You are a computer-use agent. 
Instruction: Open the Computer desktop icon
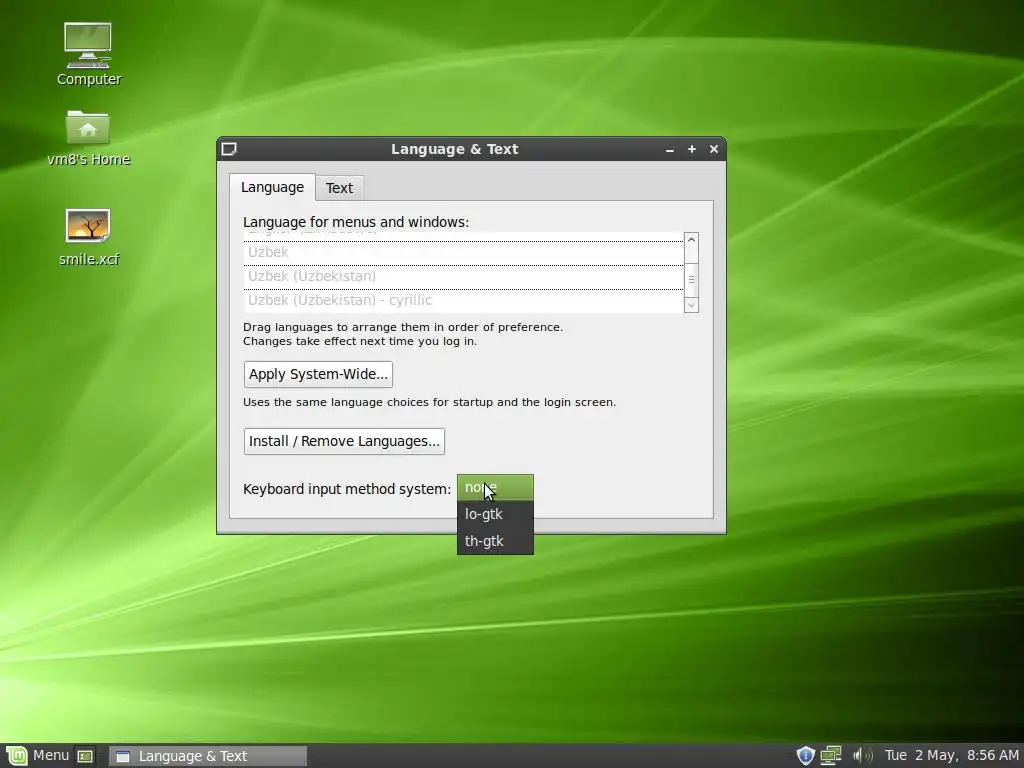(88, 54)
